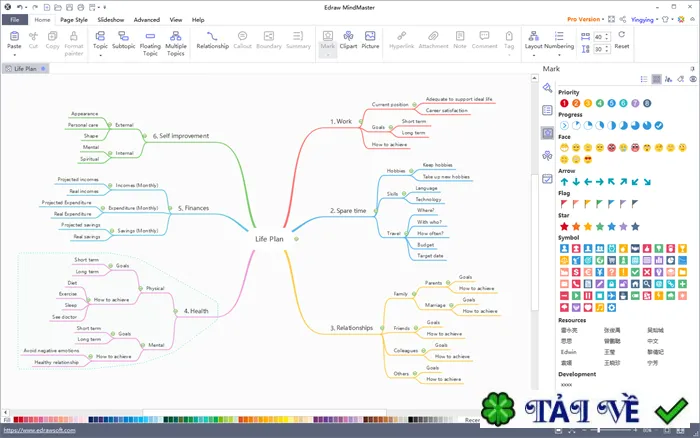Image resolution: width=700 pixels, height=438 pixels.
Task: Insert a Tag
Action: pos(509,40)
